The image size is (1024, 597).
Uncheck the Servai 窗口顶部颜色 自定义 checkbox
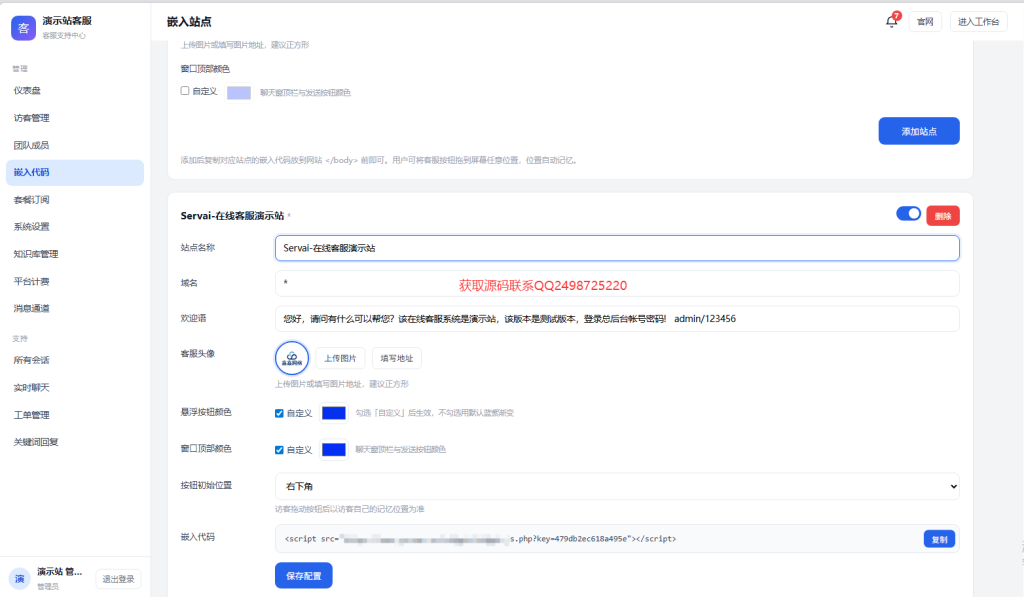coord(279,449)
